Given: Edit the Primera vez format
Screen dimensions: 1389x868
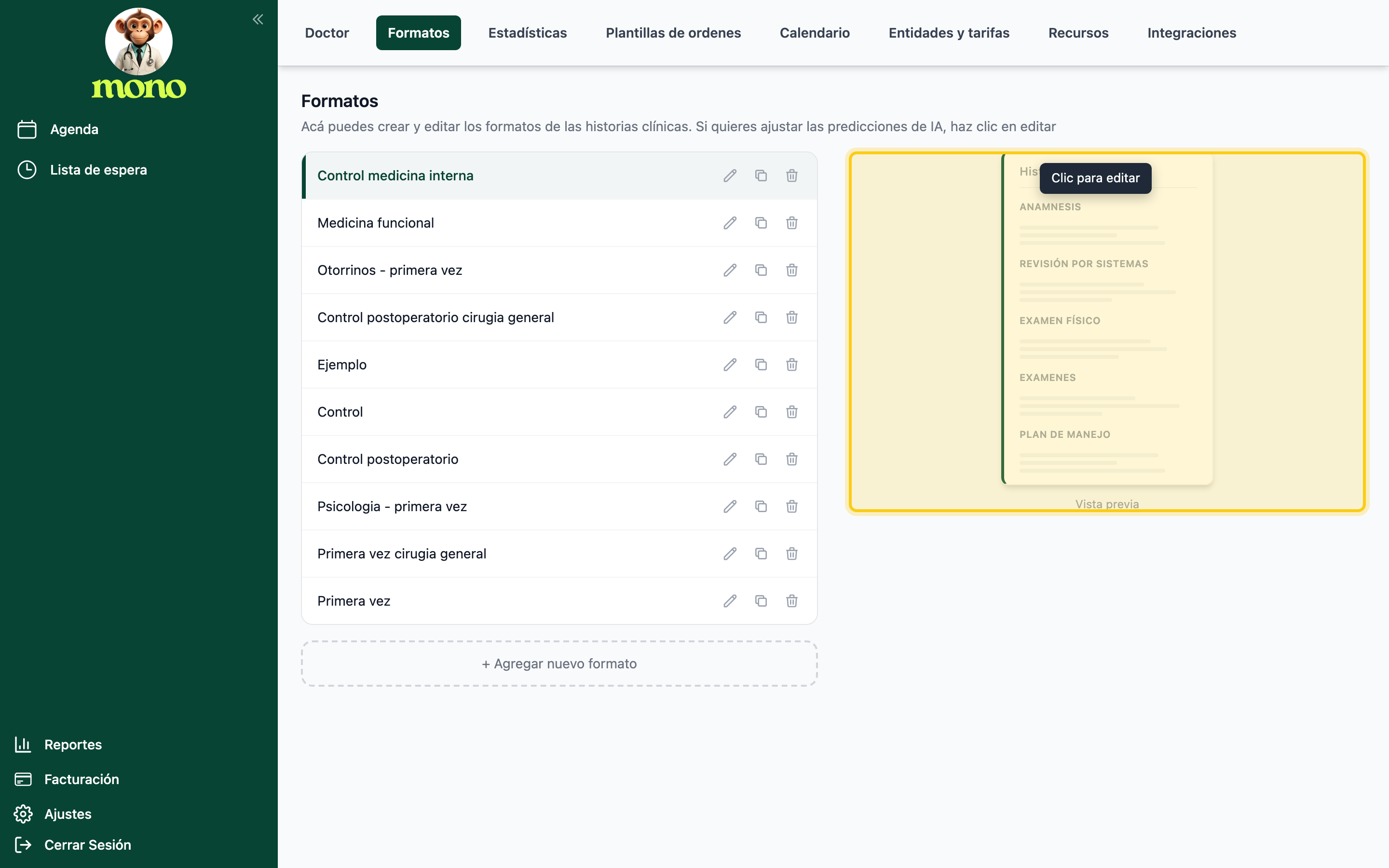Looking at the screenshot, I should tap(730, 601).
